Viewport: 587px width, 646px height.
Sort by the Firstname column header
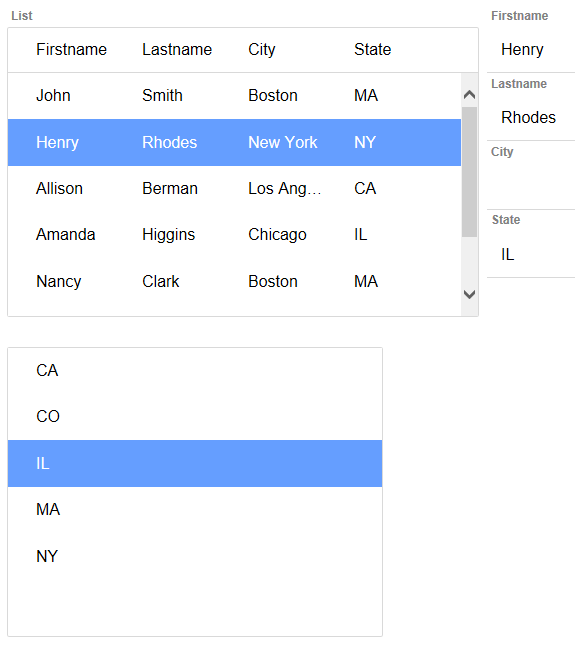pos(71,50)
